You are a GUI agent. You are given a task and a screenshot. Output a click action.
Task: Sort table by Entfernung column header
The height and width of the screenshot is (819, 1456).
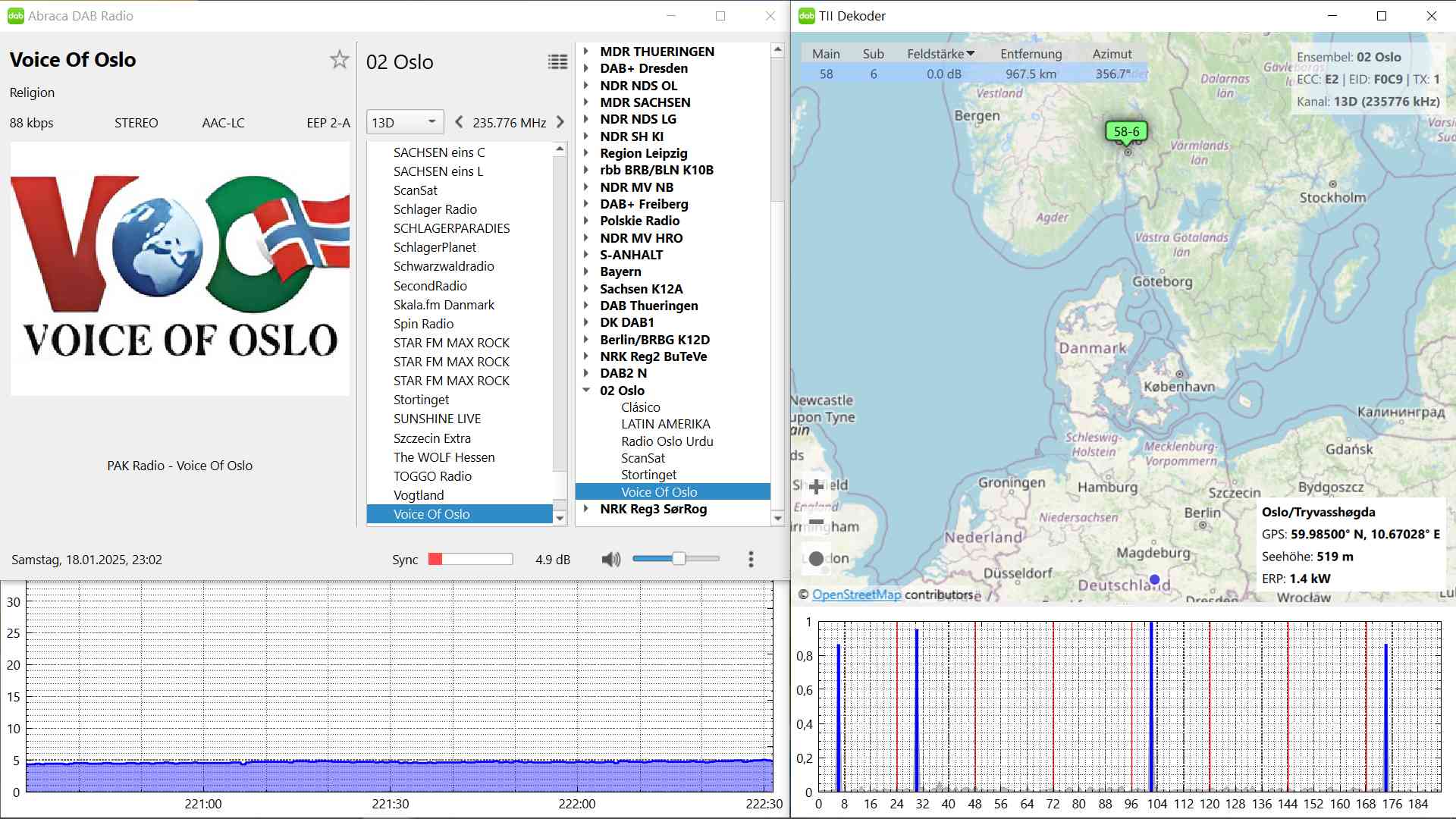(x=1031, y=54)
